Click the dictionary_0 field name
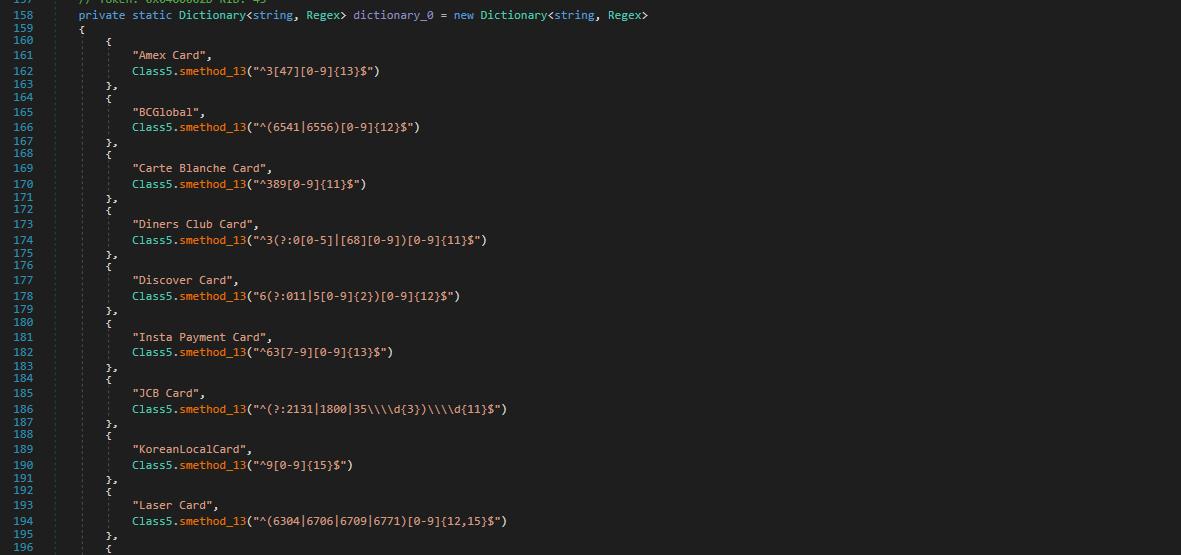The width and height of the screenshot is (1181, 555). (x=393, y=16)
